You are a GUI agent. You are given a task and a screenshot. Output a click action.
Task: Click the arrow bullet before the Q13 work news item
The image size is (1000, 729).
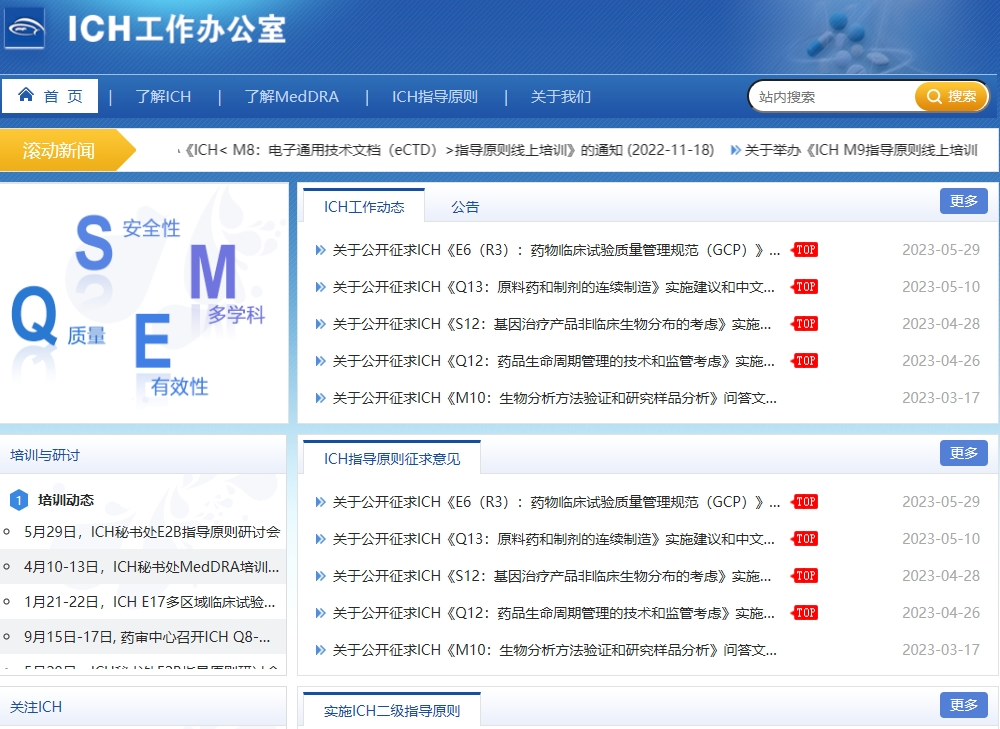point(320,287)
